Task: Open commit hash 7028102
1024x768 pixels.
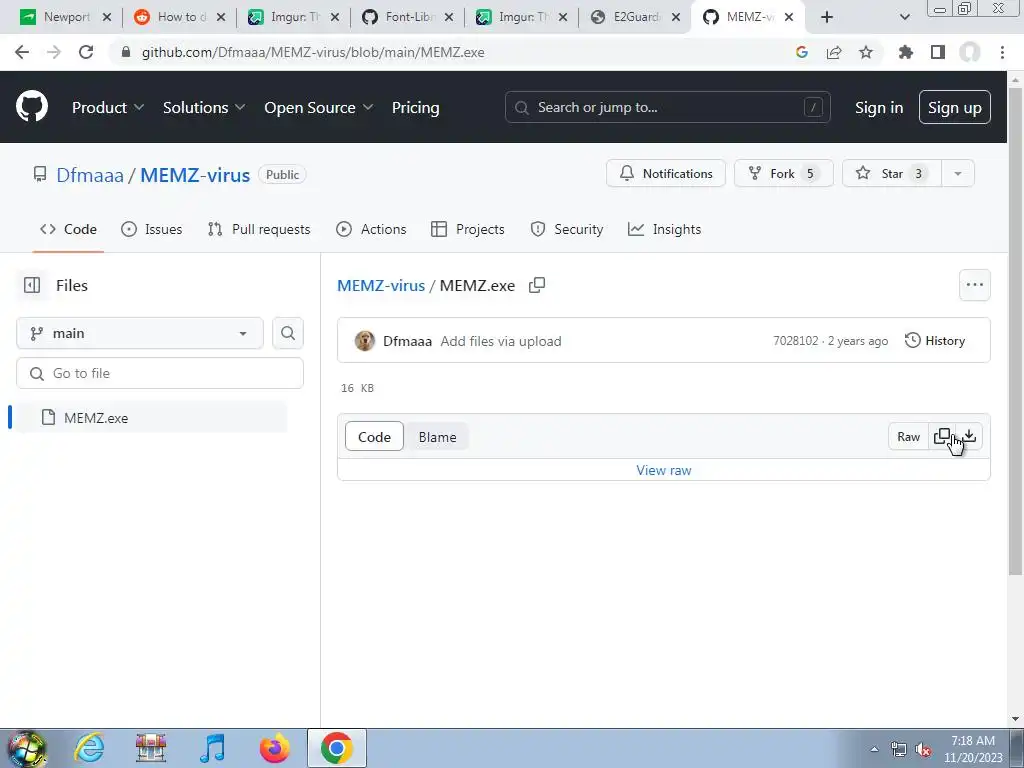Action: tap(795, 341)
